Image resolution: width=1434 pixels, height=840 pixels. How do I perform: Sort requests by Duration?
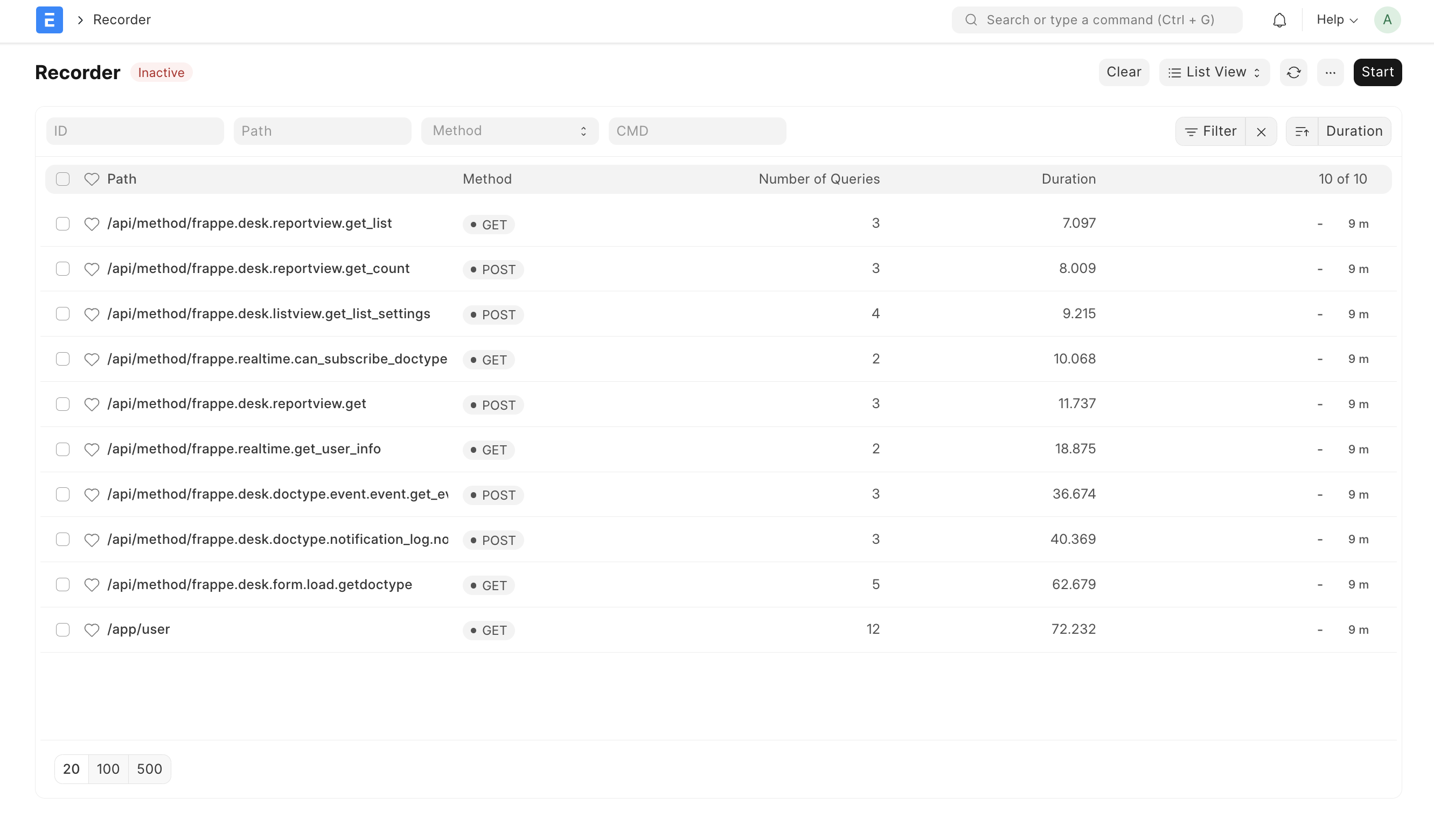(x=1354, y=131)
